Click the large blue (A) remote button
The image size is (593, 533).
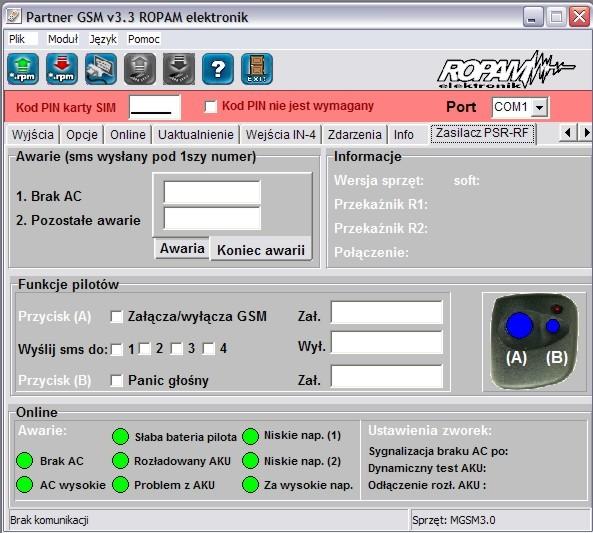tap(519, 325)
